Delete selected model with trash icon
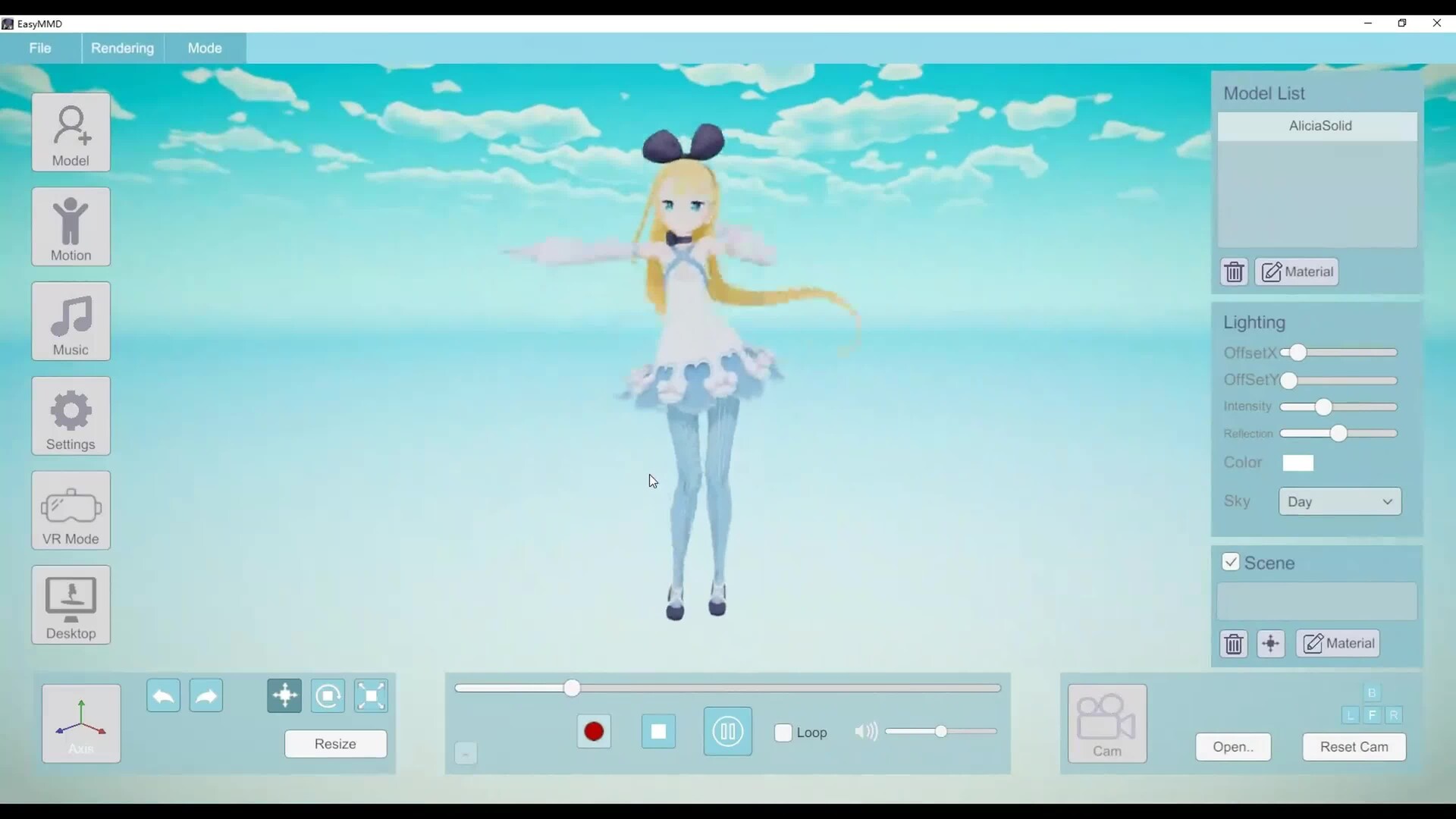 tap(1234, 271)
